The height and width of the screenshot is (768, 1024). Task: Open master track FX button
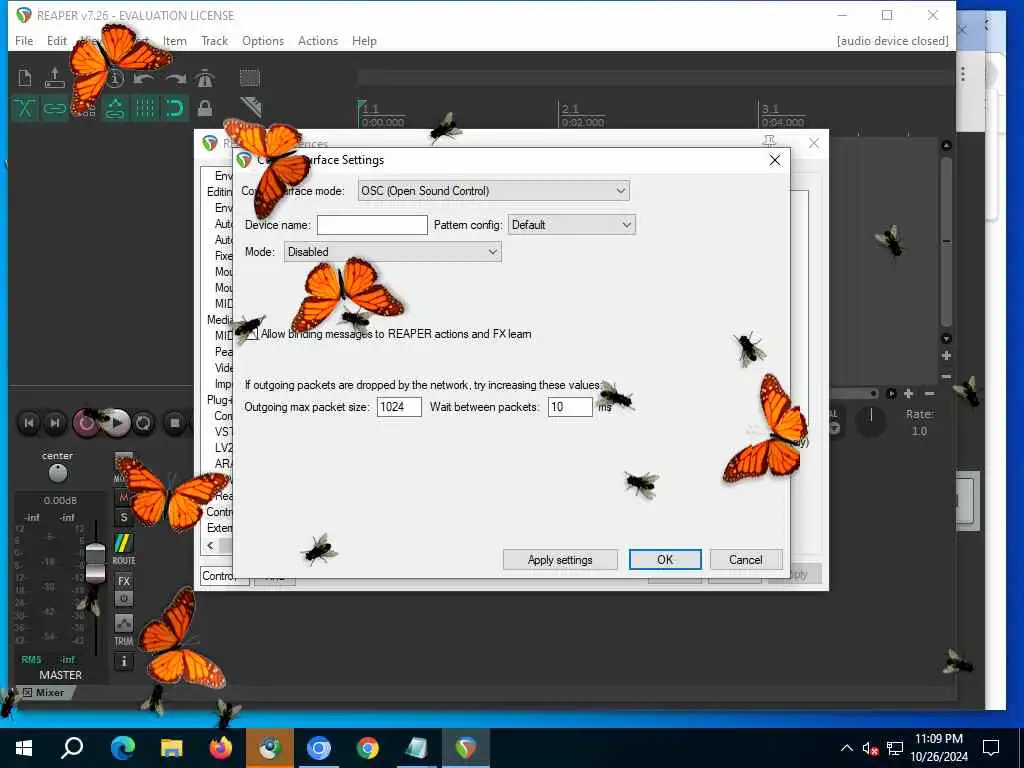coord(123,581)
